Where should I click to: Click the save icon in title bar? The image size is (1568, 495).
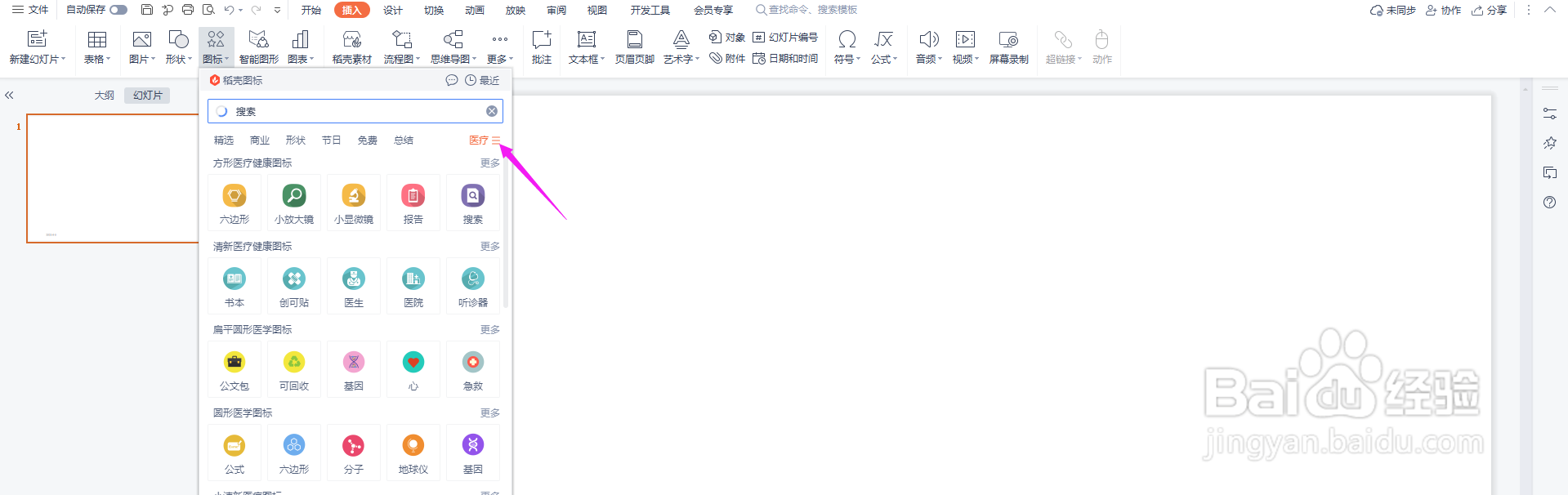point(147,10)
